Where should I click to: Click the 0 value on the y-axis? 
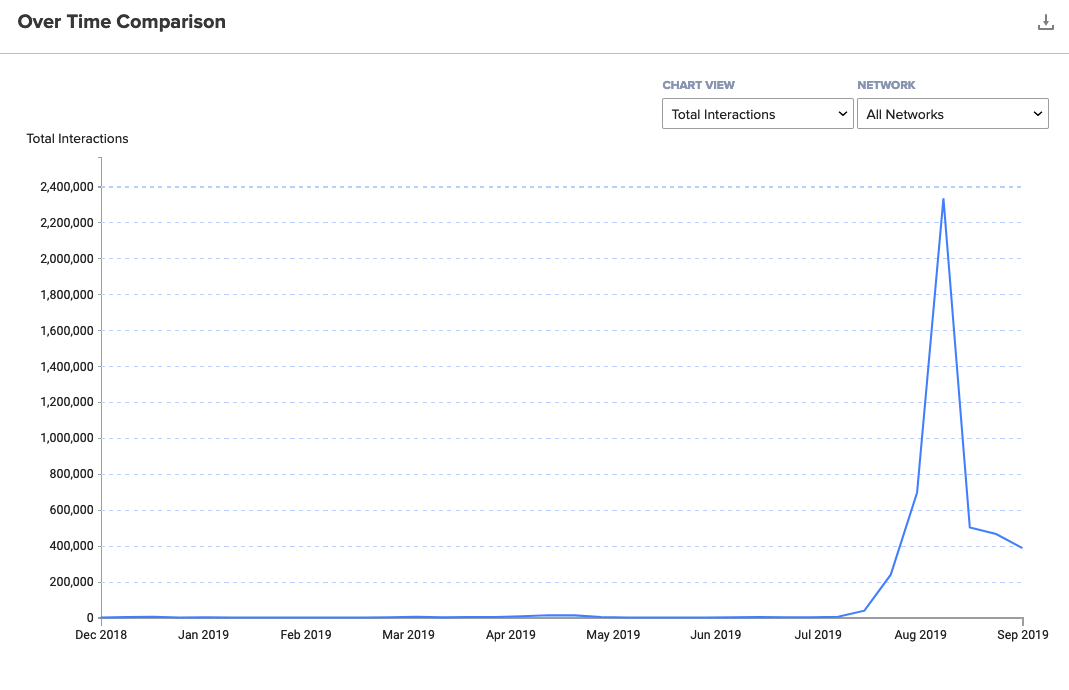pyautogui.click(x=89, y=618)
